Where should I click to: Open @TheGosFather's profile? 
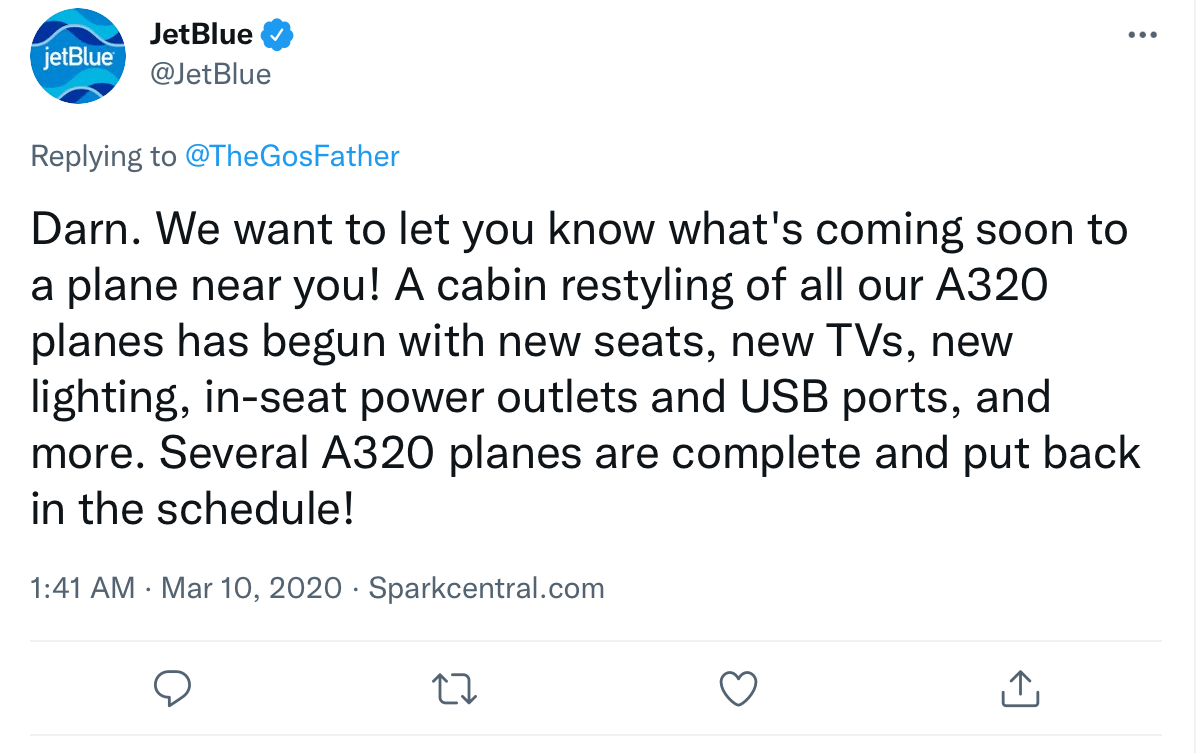tap(294, 156)
